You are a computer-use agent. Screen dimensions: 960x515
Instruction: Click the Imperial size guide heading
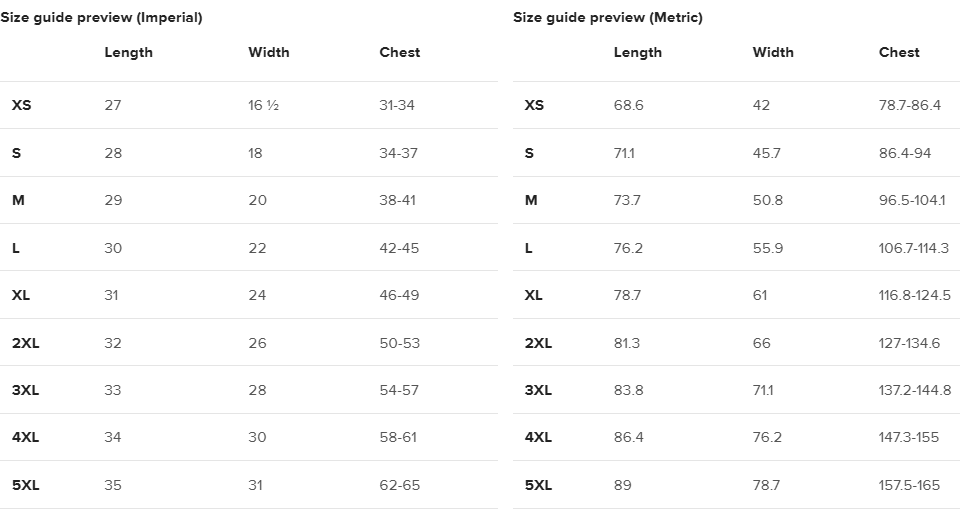click(101, 17)
